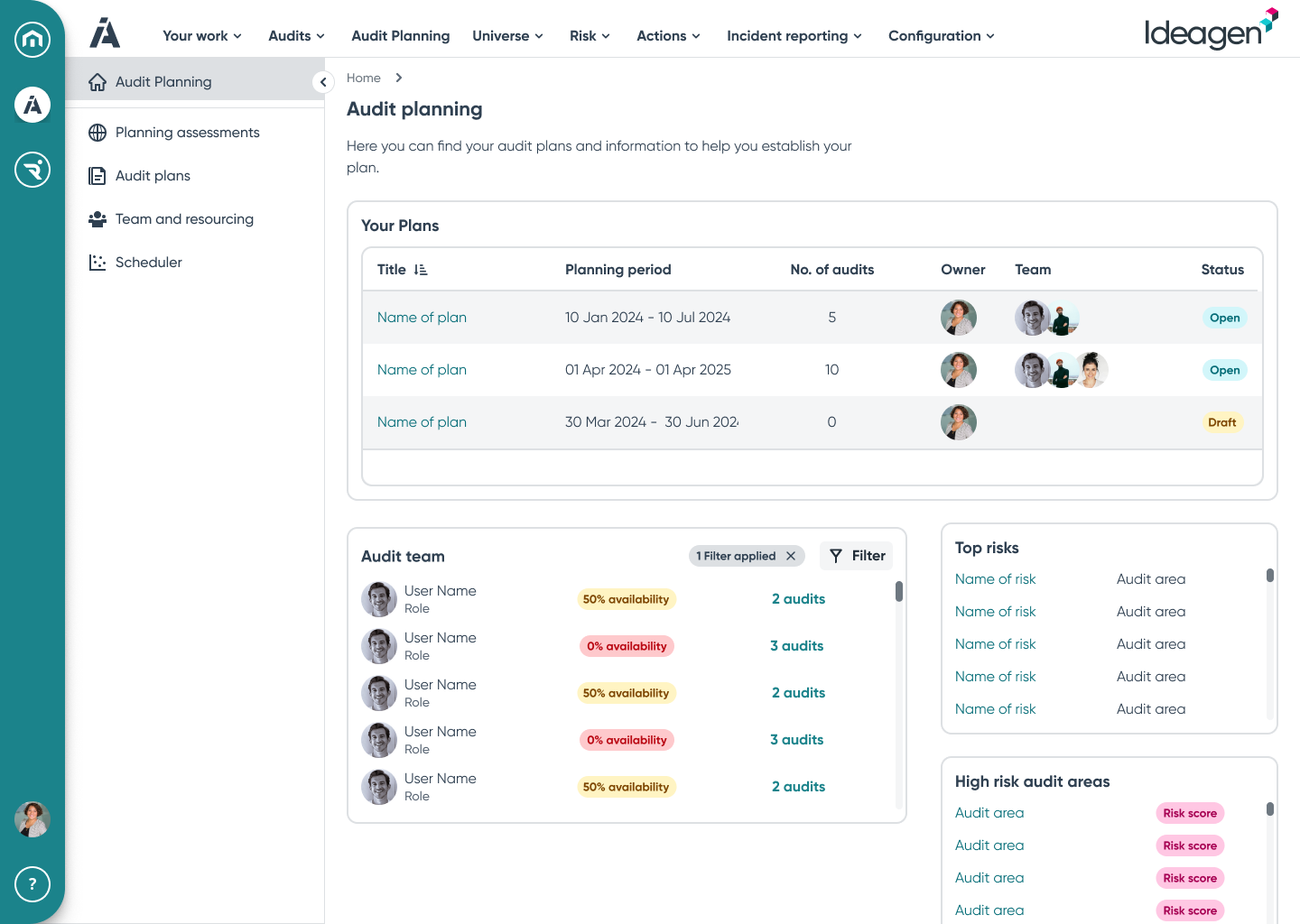The image size is (1300, 924).
Task: Click the 'Planning period' column header
Action: 618,270
